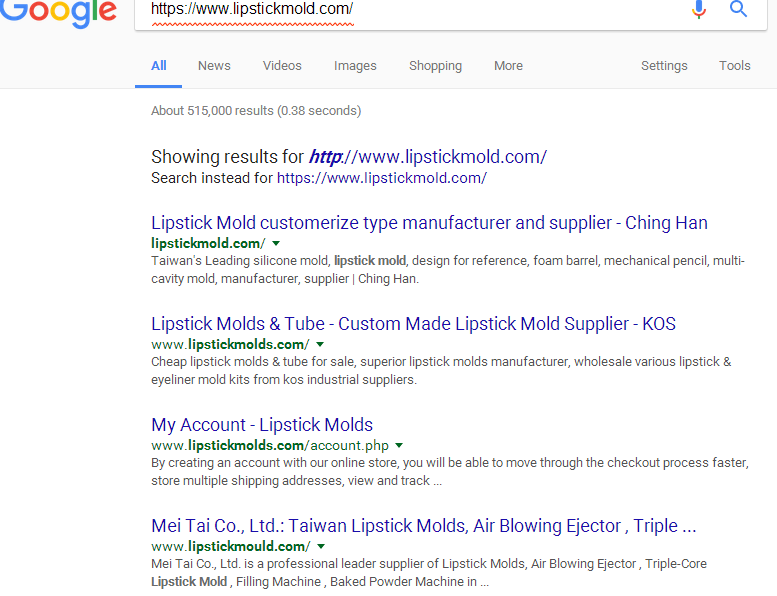Start voice search with microphone icon
777x596 pixels.
click(699, 9)
